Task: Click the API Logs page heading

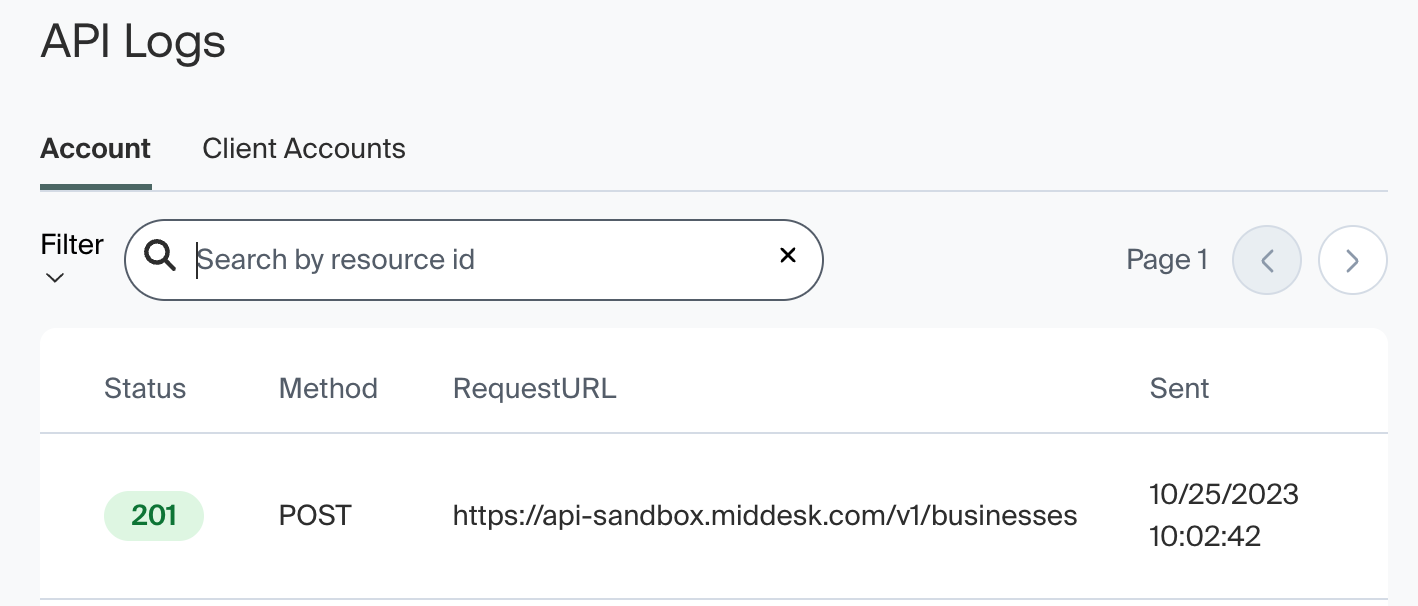Action: click(x=133, y=42)
